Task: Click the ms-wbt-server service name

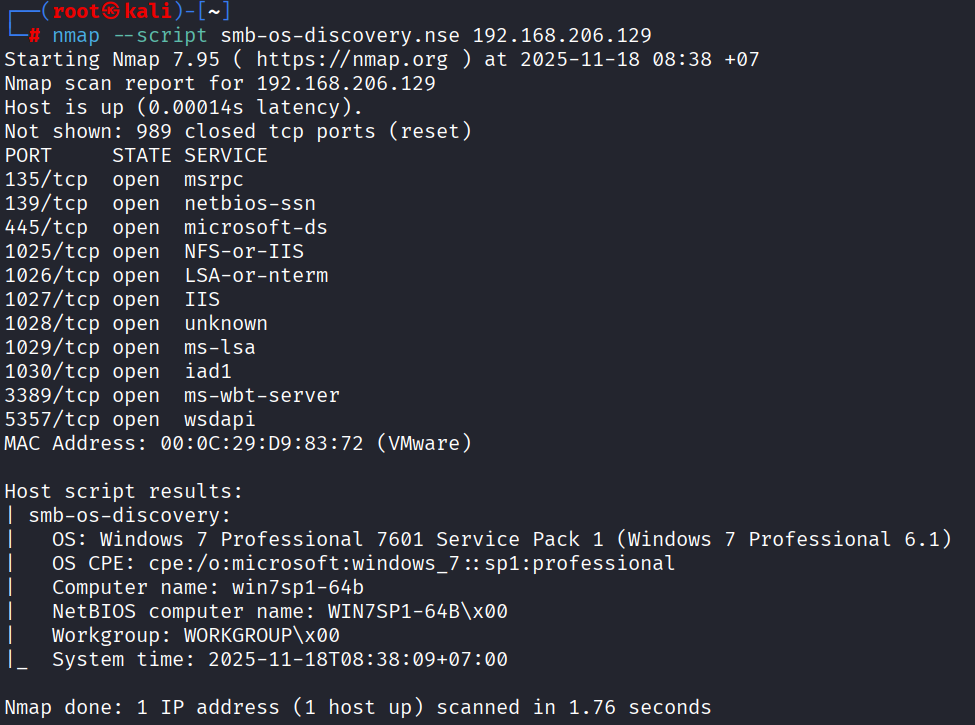Action: [262, 395]
